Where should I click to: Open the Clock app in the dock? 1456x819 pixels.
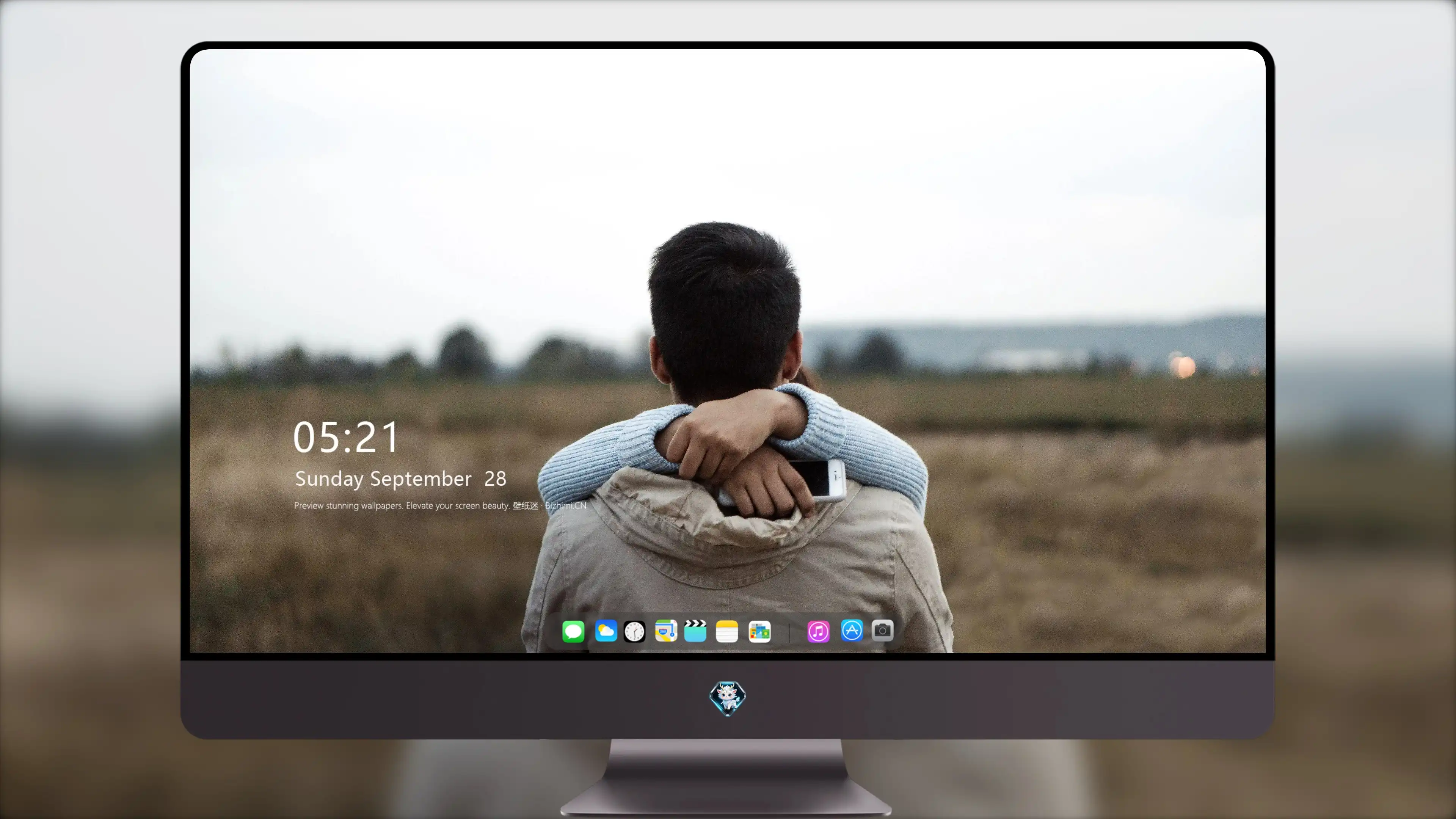tap(634, 631)
